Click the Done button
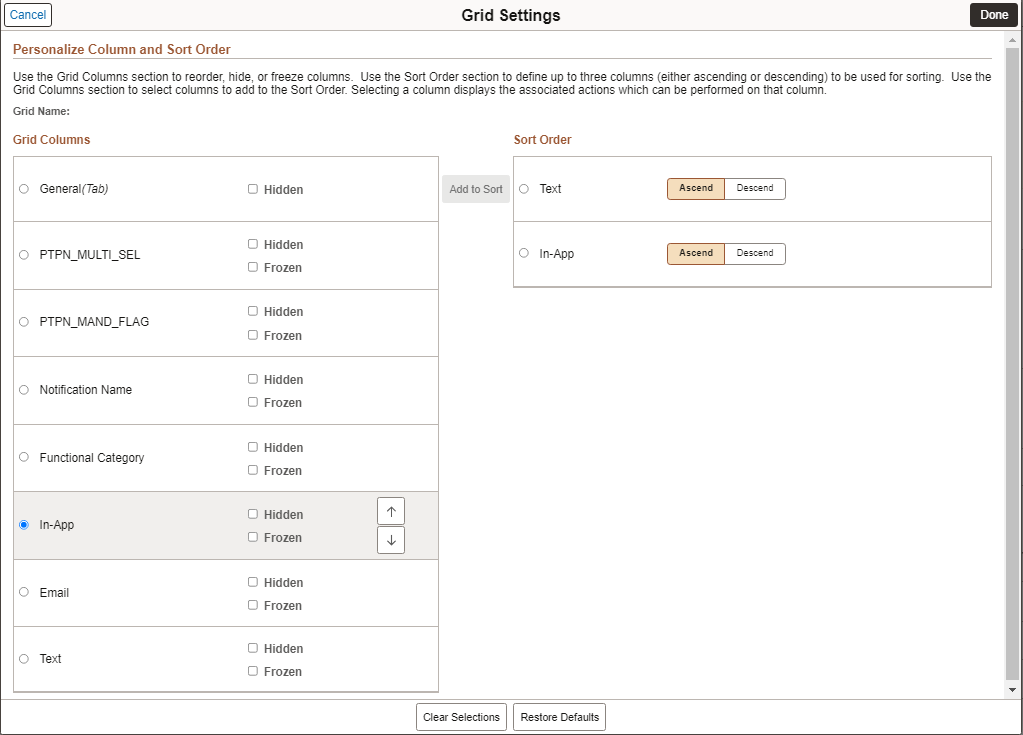This screenshot has width=1023, height=735. [994, 15]
